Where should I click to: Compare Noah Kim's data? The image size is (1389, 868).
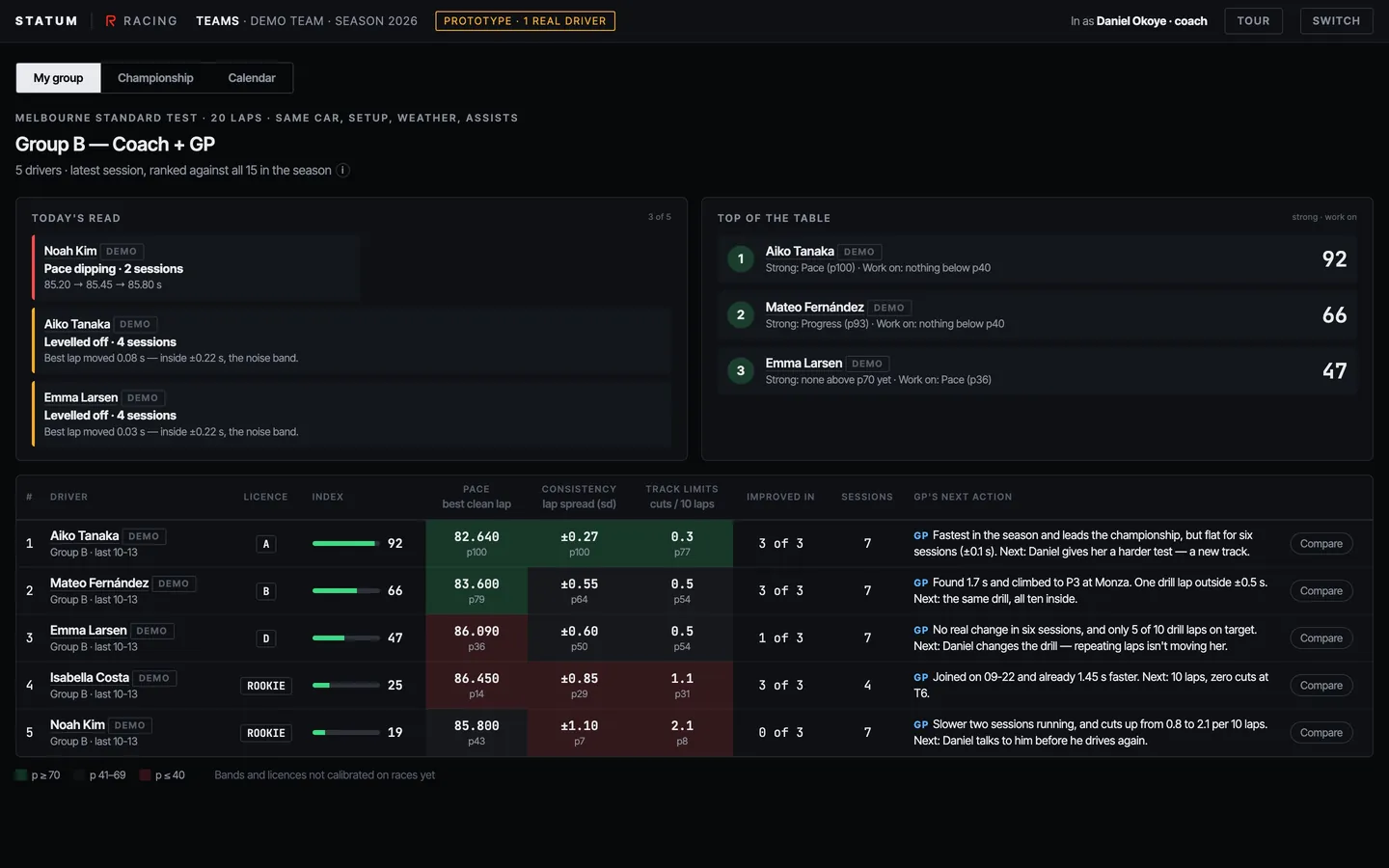pos(1321,733)
